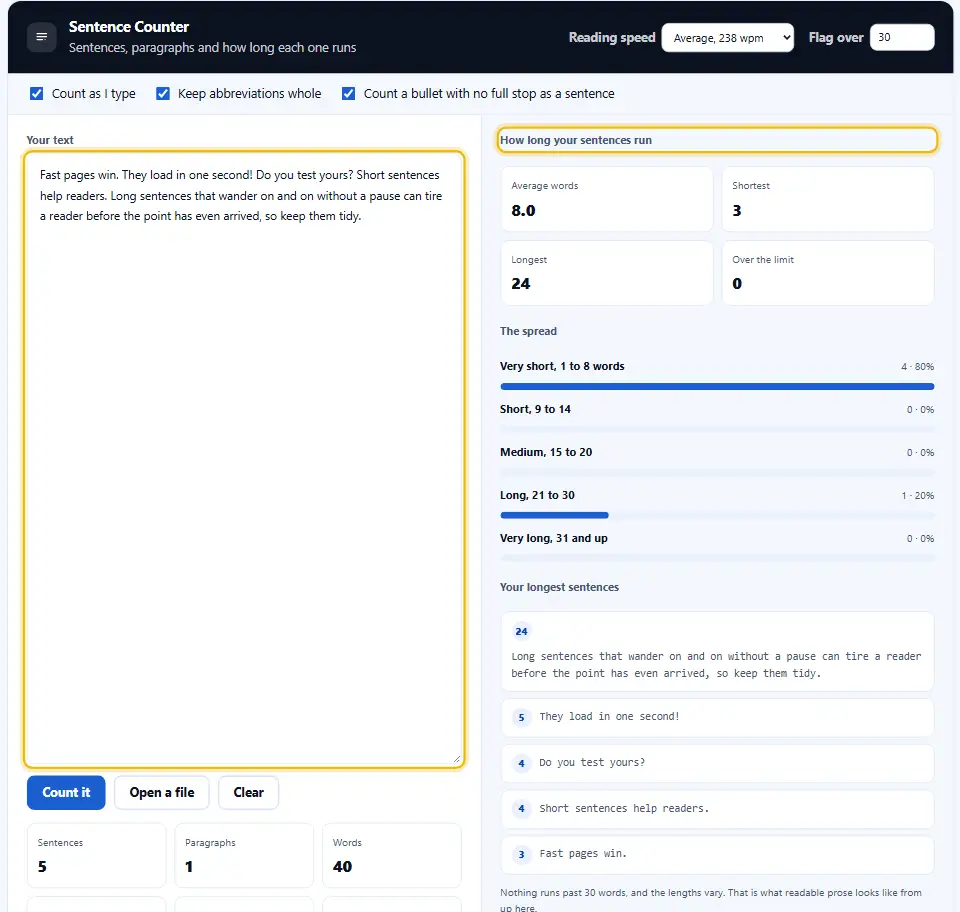Click the 'Do you test yours?' entry
The width and height of the screenshot is (960, 912).
717,763
